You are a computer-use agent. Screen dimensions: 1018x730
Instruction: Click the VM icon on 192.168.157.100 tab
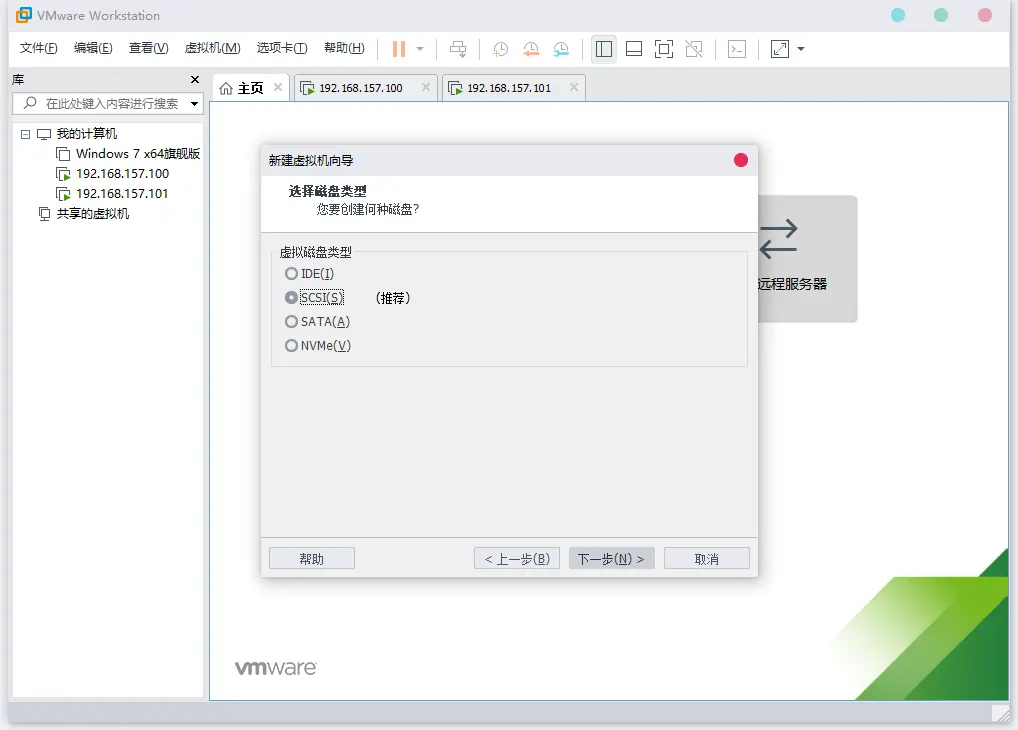[307, 88]
